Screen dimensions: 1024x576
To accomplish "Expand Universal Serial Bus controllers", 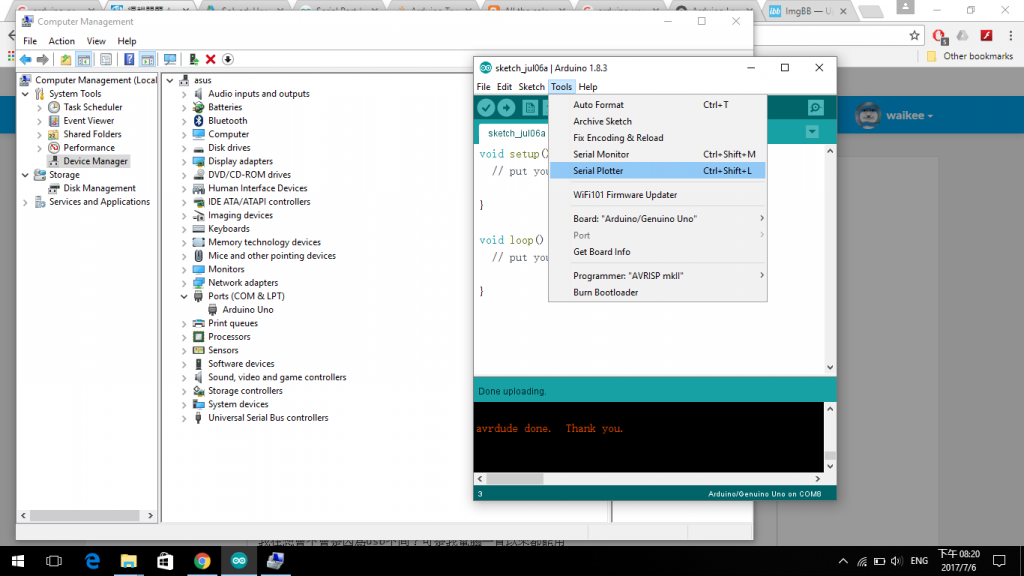I will click(x=184, y=418).
